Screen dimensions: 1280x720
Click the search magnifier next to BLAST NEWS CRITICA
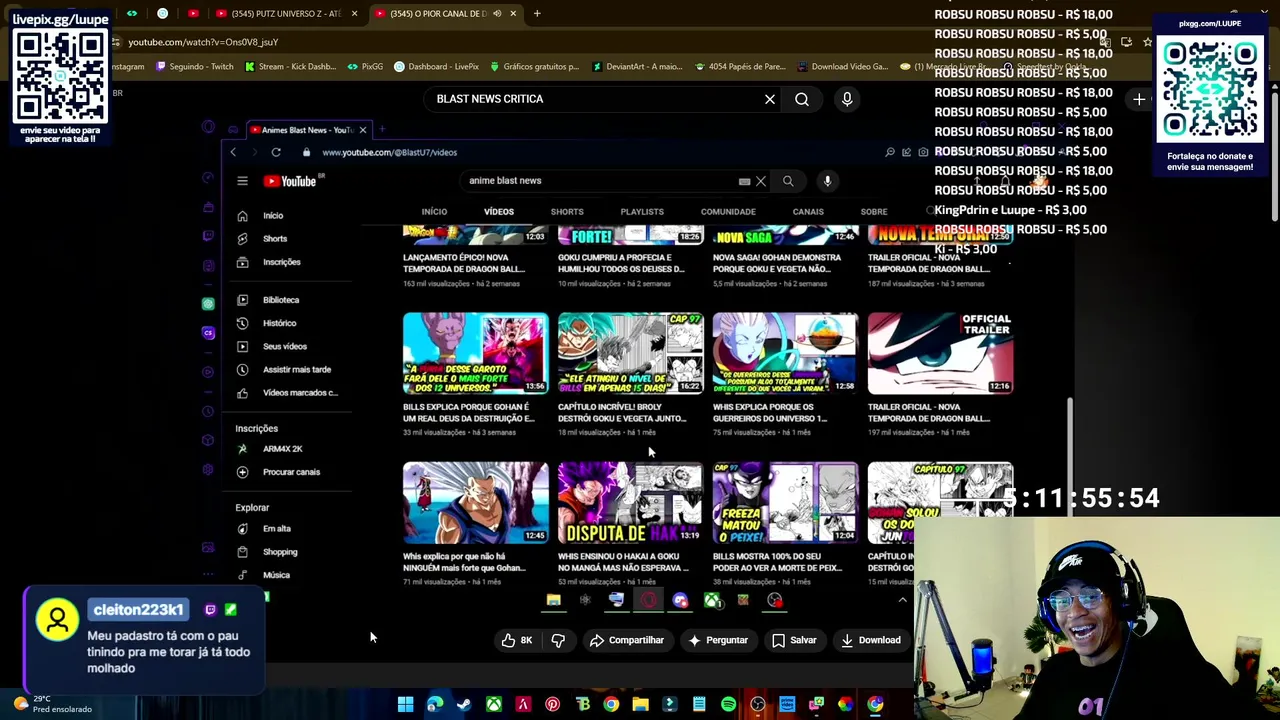[802, 99]
